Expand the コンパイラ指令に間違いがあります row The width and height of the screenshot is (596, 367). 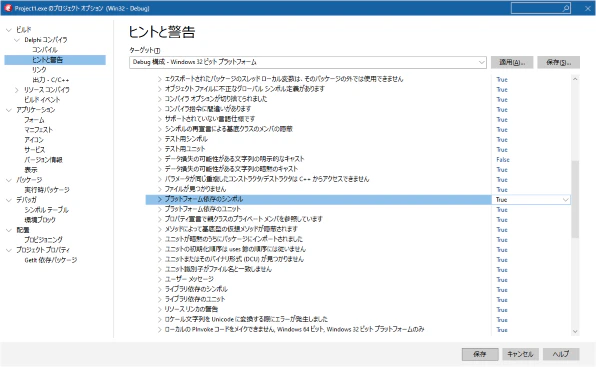pyautogui.click(x=160, y=109)
